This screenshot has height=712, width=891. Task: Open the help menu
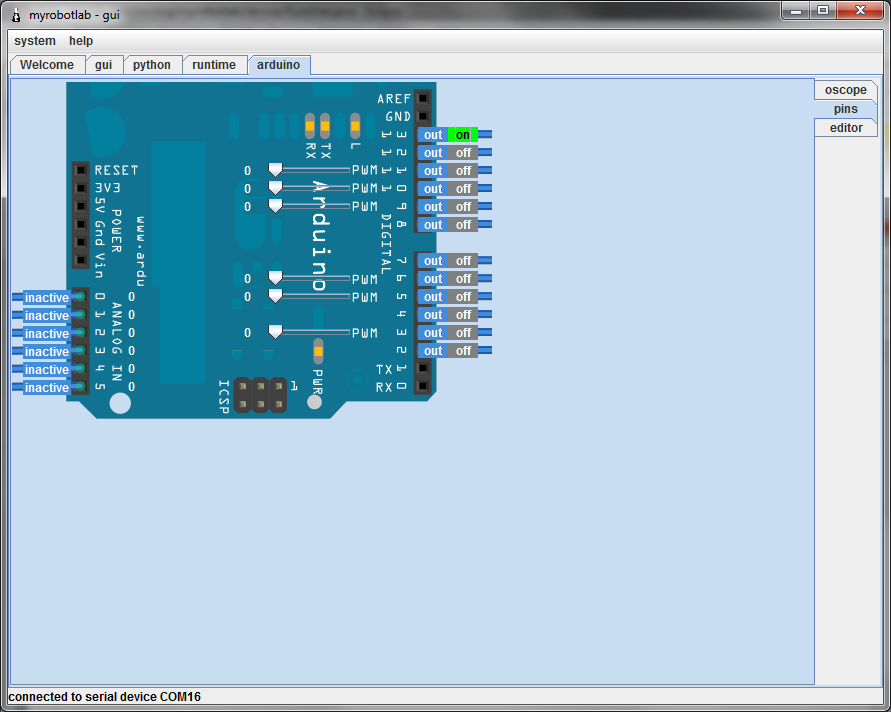tap(81, 41)
